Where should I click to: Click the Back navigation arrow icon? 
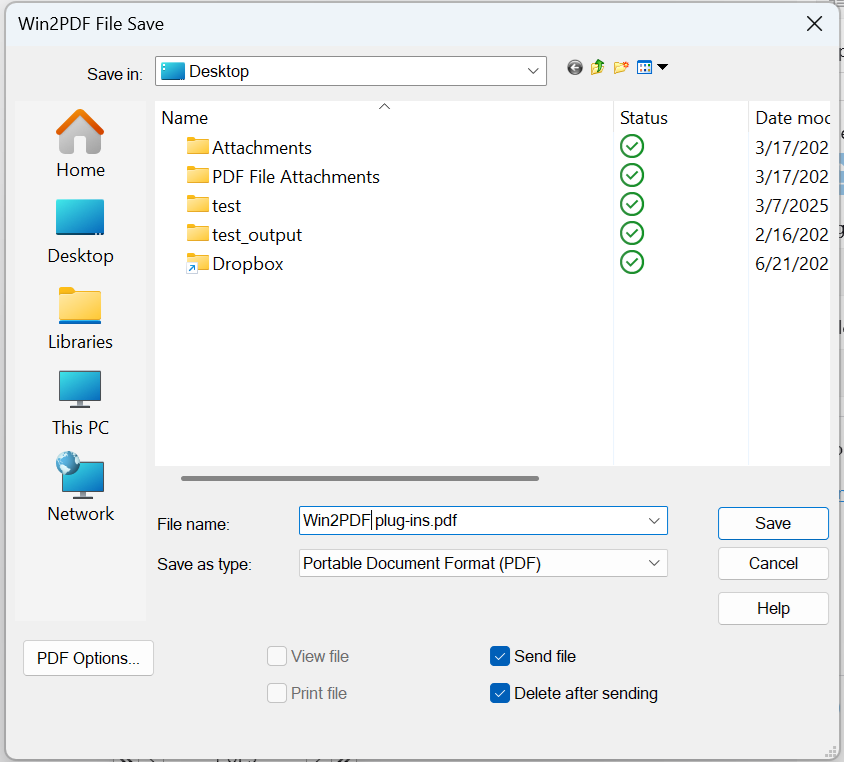click(x=574, y=68)
